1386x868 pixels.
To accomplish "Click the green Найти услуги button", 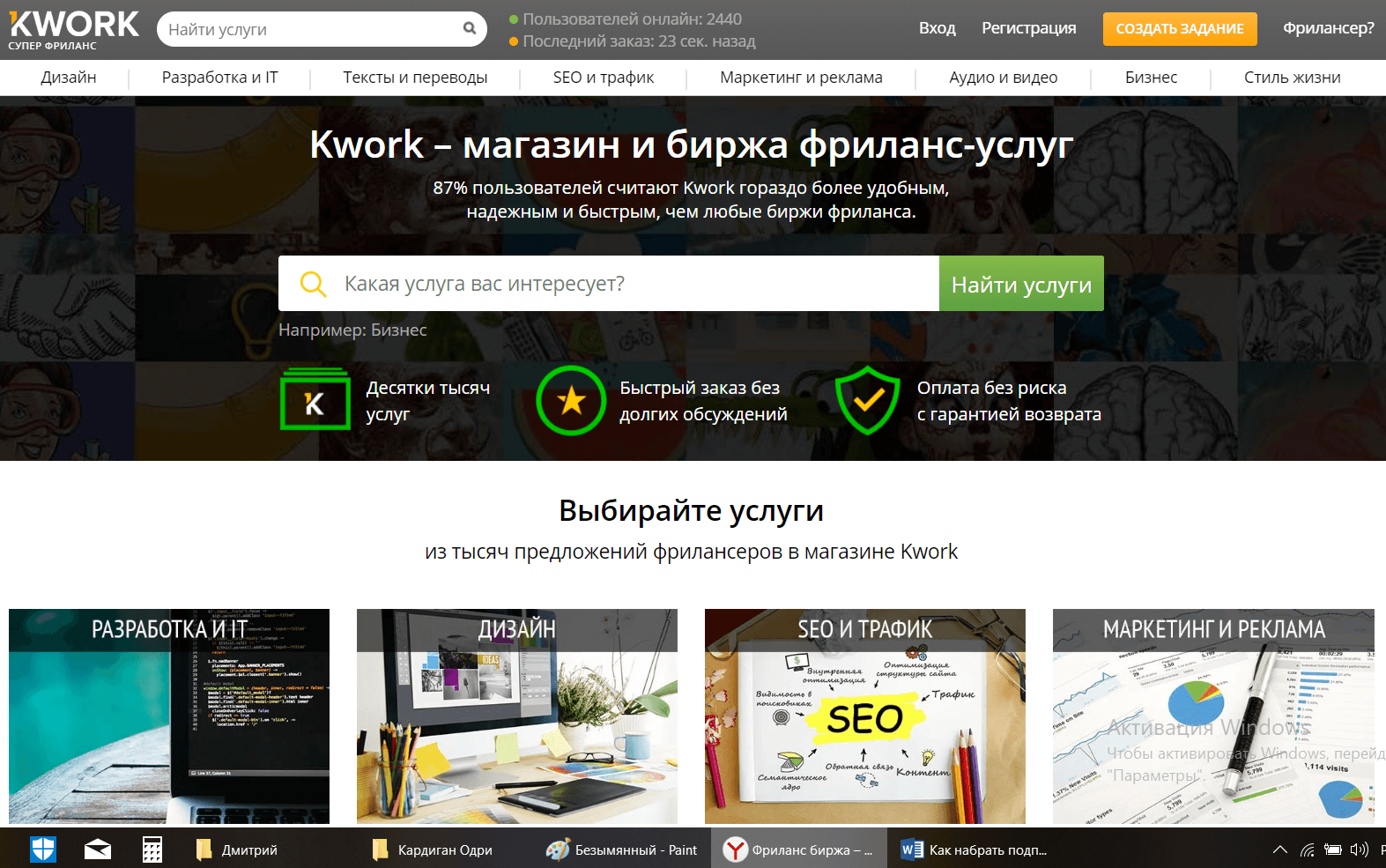I will [1021, 284].
